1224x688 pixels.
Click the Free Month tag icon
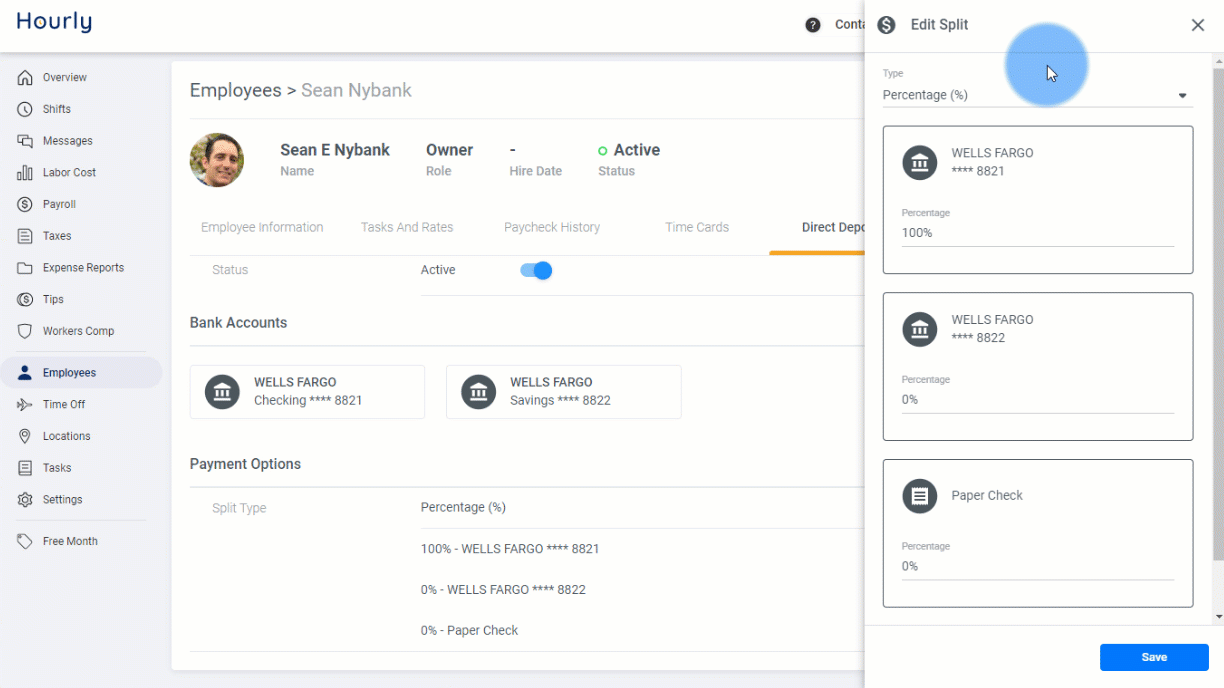[x=25, y=541]
